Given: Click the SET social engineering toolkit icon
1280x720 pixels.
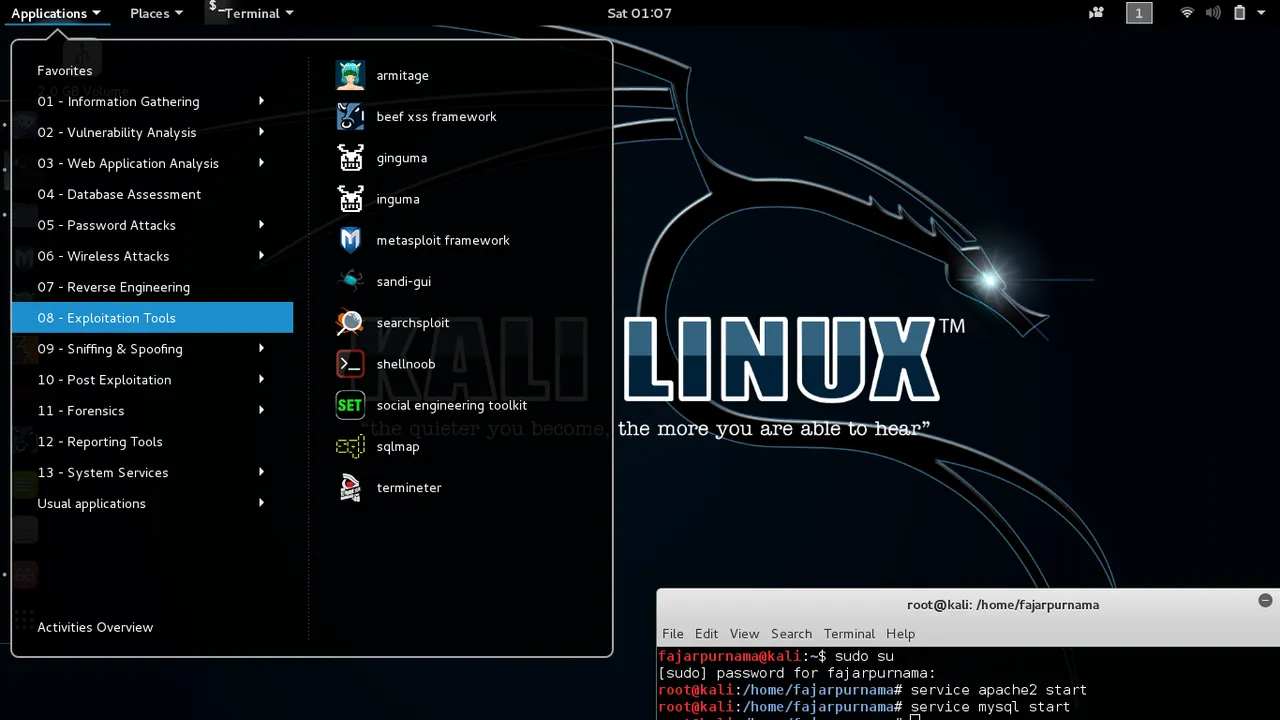Looking at the screenshot, I should pos(350,405).
